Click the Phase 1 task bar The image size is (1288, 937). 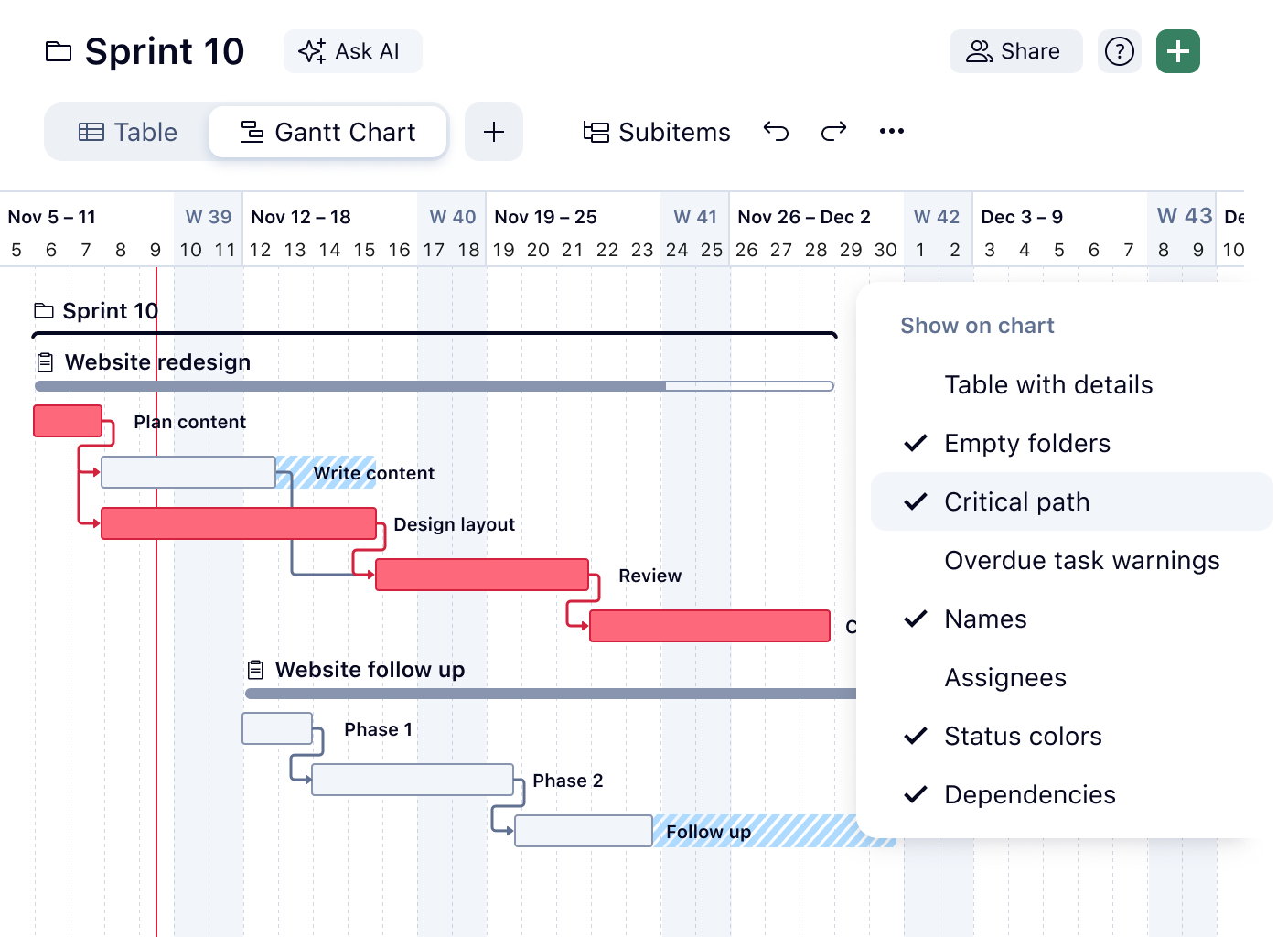coord(277,728)
